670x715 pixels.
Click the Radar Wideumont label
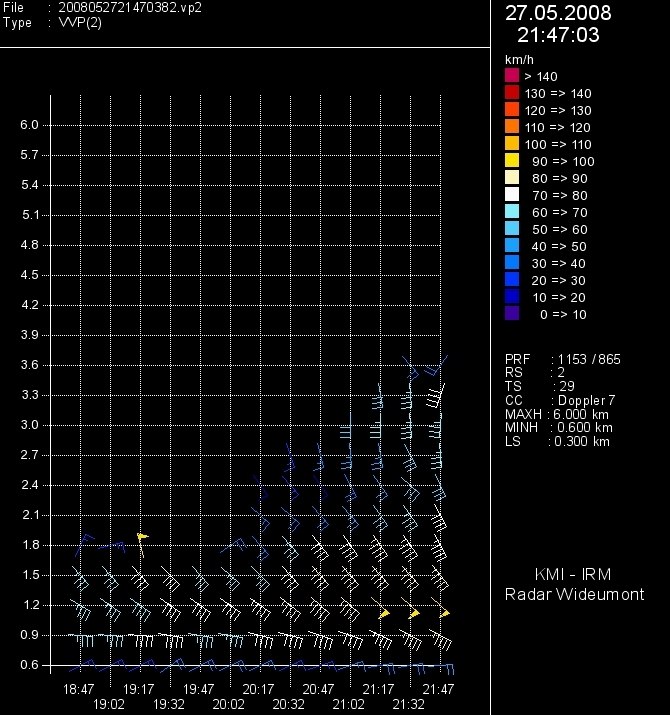tap(574, 595)
